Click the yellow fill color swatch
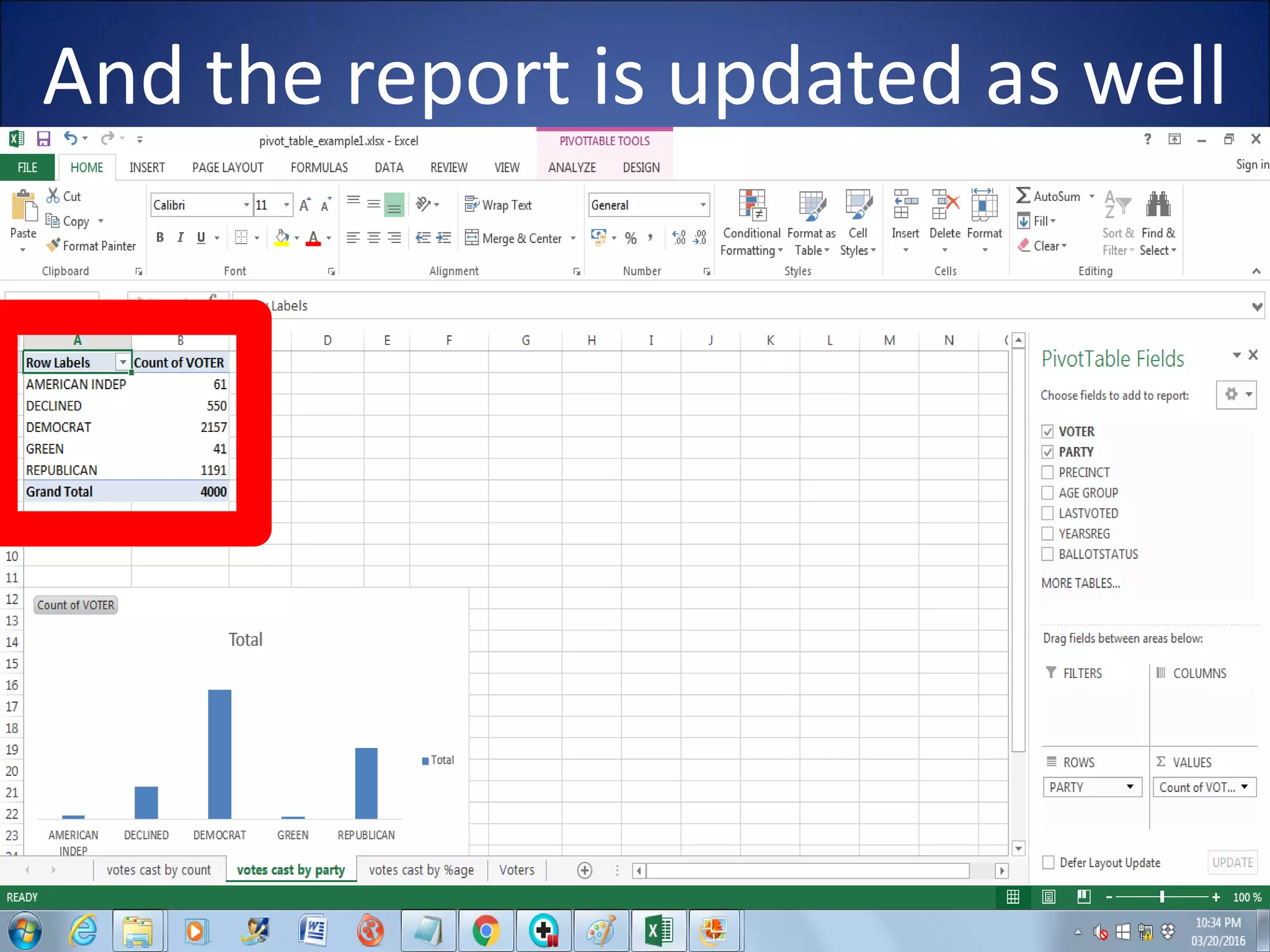The height and width of the screenshot is (952, 1270). pyautogui.click(x=282, y=238)
